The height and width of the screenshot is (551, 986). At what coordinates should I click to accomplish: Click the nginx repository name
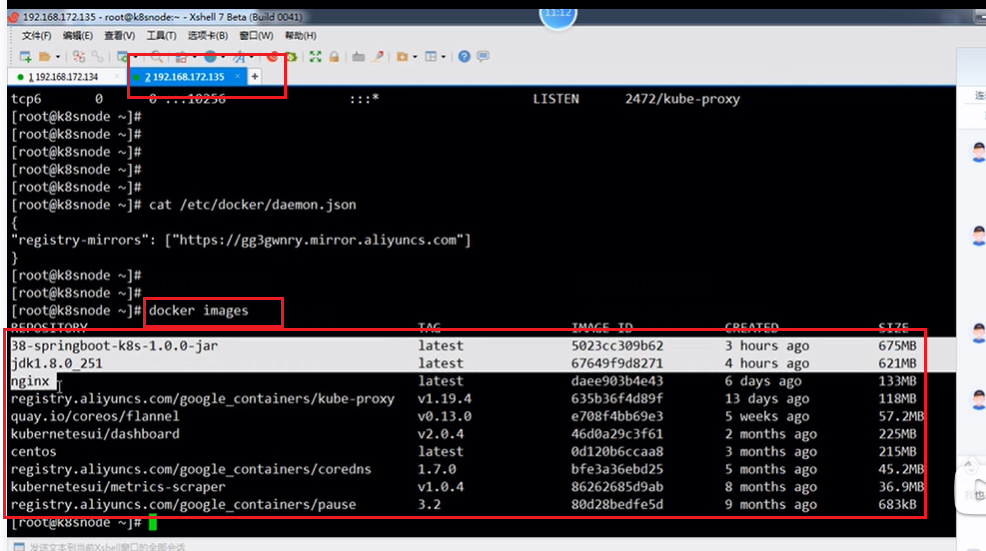tap(30, 381)
